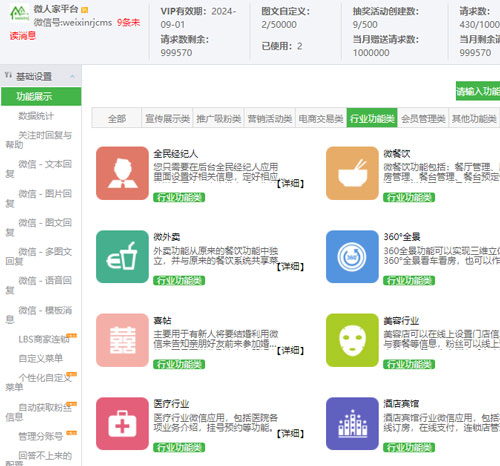Image resolution: width=500 pixels, height=466 pixels.
Task: Click 行业功能类 tag under 美容行业
Action: click(409, 364)
